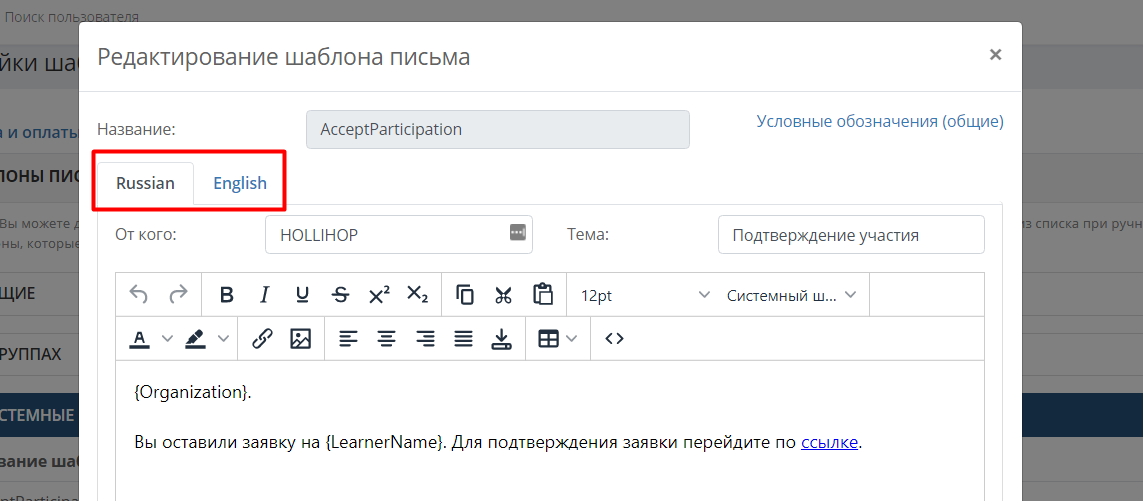Expand the highlight color dropdown arrow
Image resolution: width=1143 pixels, height=501 pixels.
click(x=223, y=338)
